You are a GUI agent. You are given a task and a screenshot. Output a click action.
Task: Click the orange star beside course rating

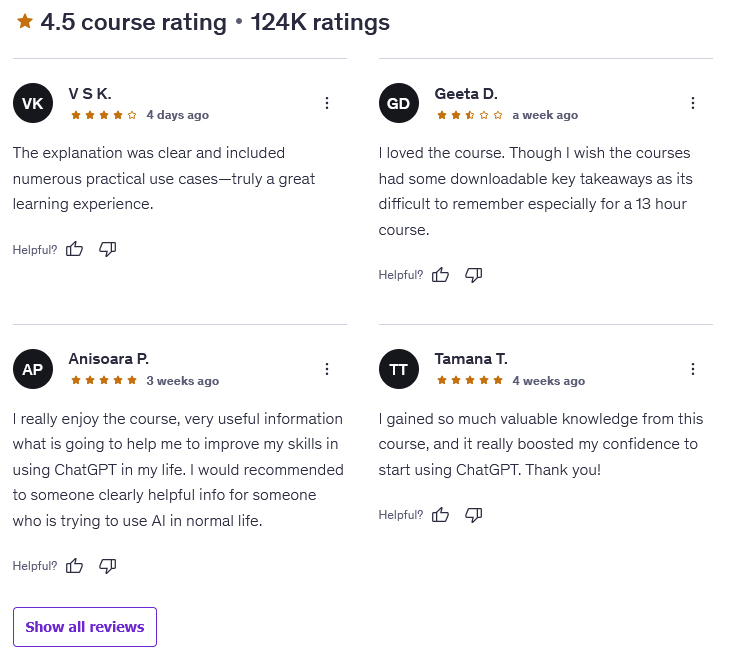point(25,21)
